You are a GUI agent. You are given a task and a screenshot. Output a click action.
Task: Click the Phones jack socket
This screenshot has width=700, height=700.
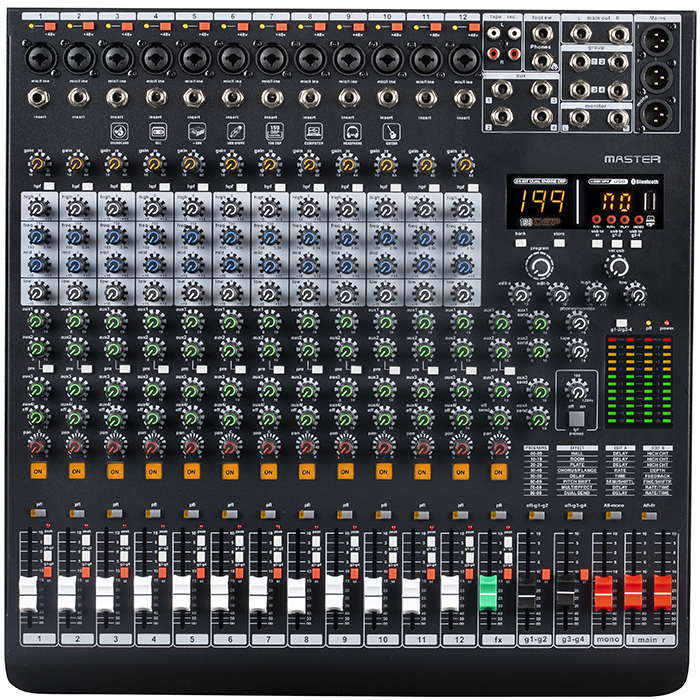(x=542, y=62)
